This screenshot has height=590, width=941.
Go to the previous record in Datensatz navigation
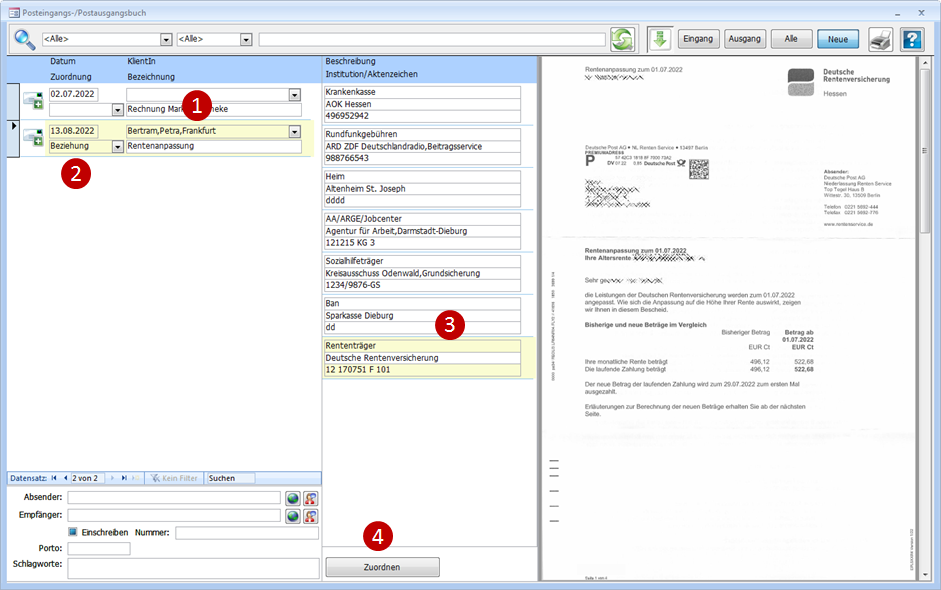[x=65, y=478]
